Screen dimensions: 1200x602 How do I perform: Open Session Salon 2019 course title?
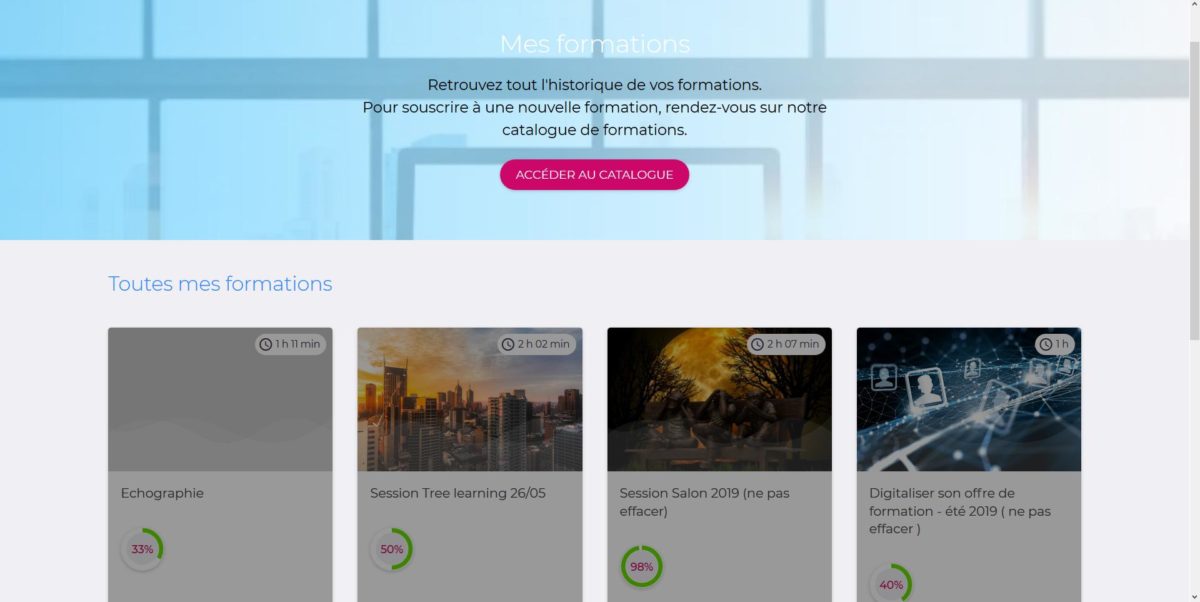[x=704, y=502]
